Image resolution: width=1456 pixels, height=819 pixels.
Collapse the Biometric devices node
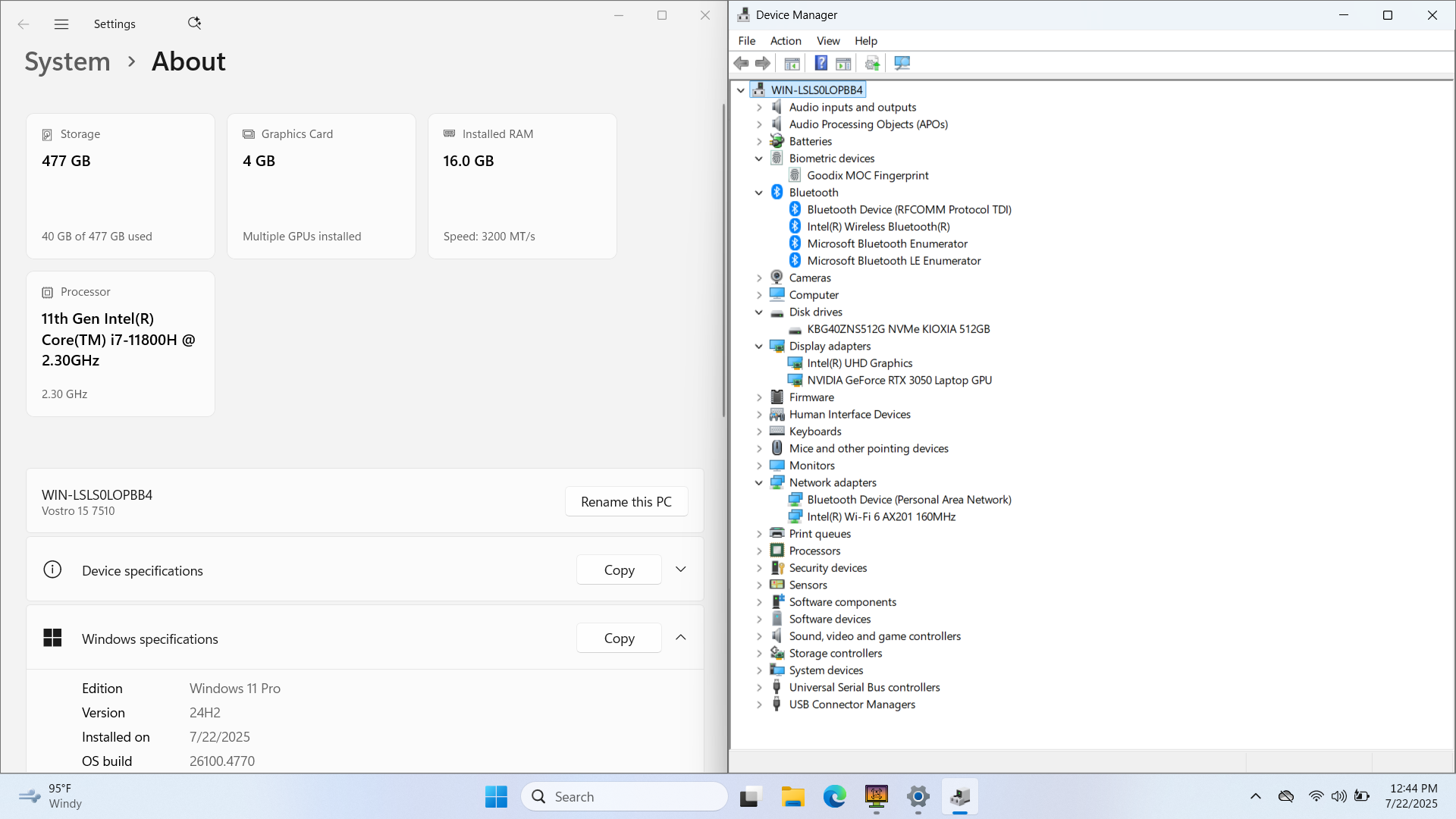pyautogui.click(x=759, y=158)
